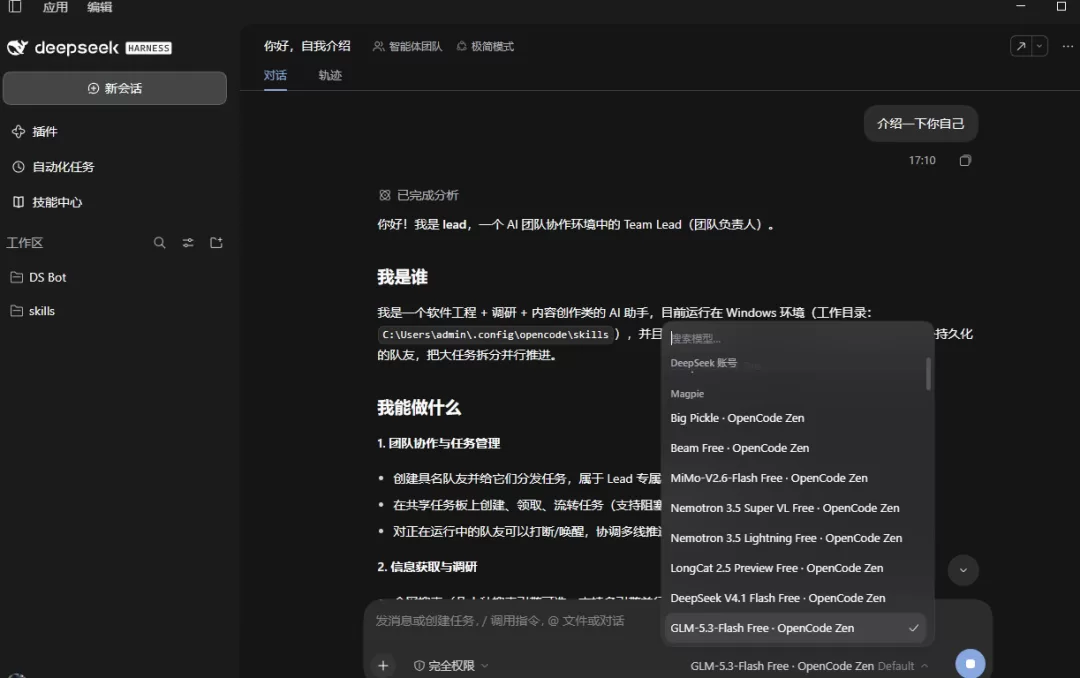This screenshot has height=678, width=1080.
Task: Open the more options ellipsis
Action: [1068, 46]
